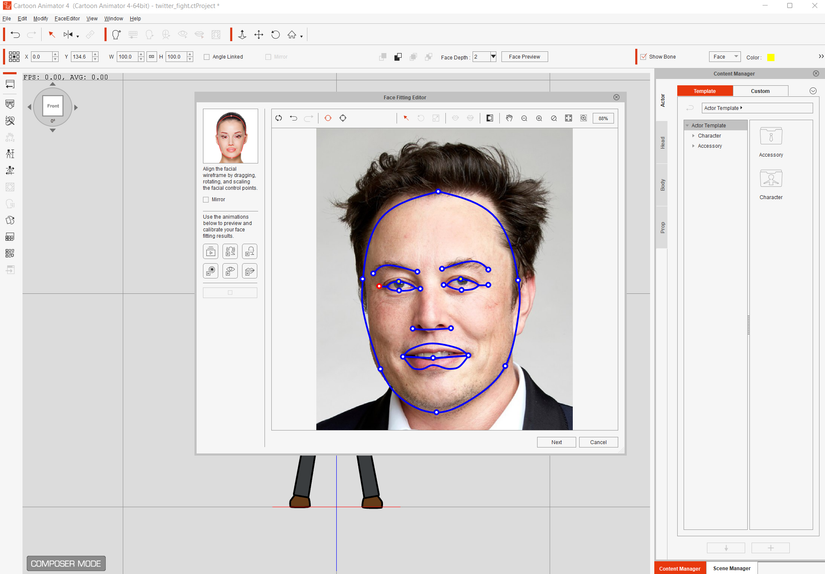Select the Rotate tool in main toolbar
825x574 pixels.
point(275,35)
